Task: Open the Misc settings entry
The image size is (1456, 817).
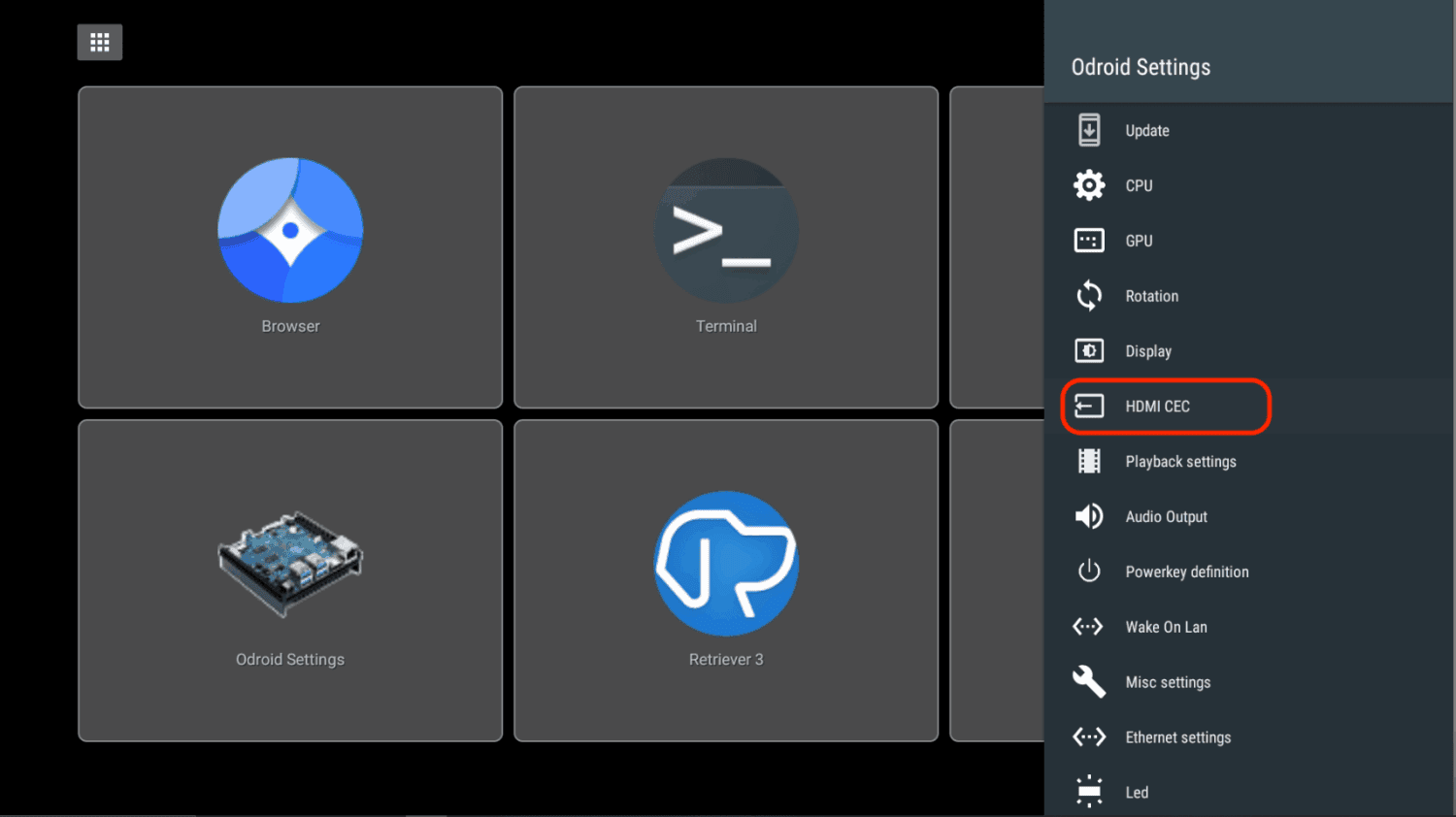Action: pyautogui.click(x=1250, y=682)
